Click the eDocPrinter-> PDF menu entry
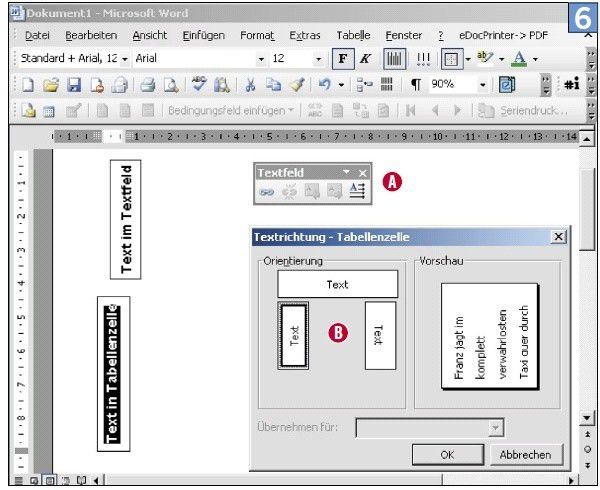This screenshot has height=490, width=600. point(503,36)
